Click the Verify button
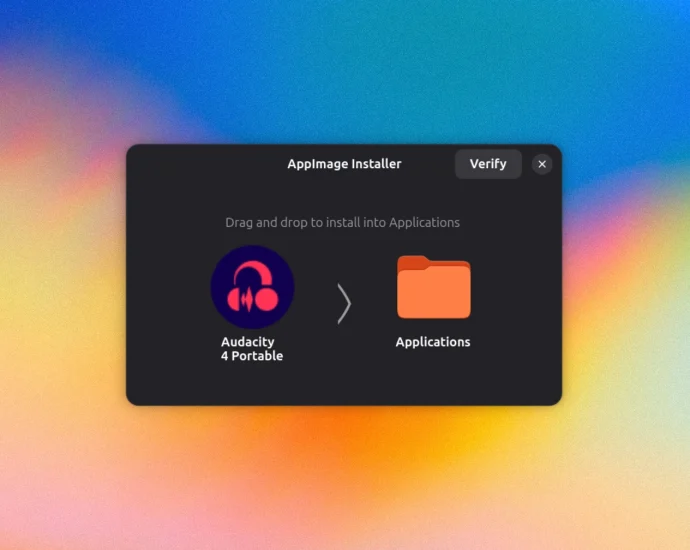This screenshot has height=550, width=690. pyautogui.click(x=488, y=164)
